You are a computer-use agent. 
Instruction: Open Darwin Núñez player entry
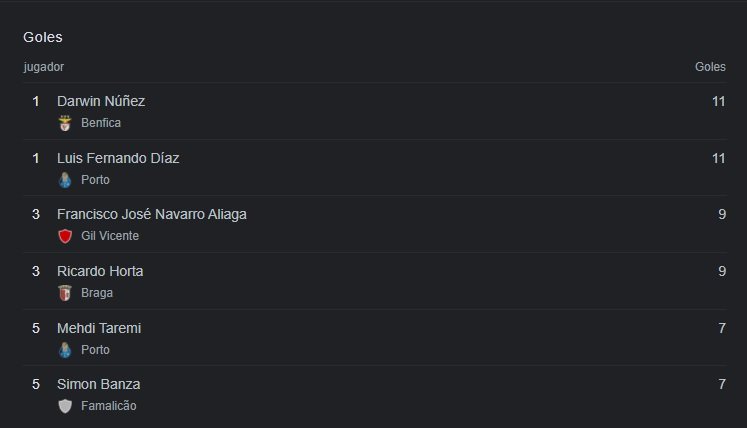101,101
